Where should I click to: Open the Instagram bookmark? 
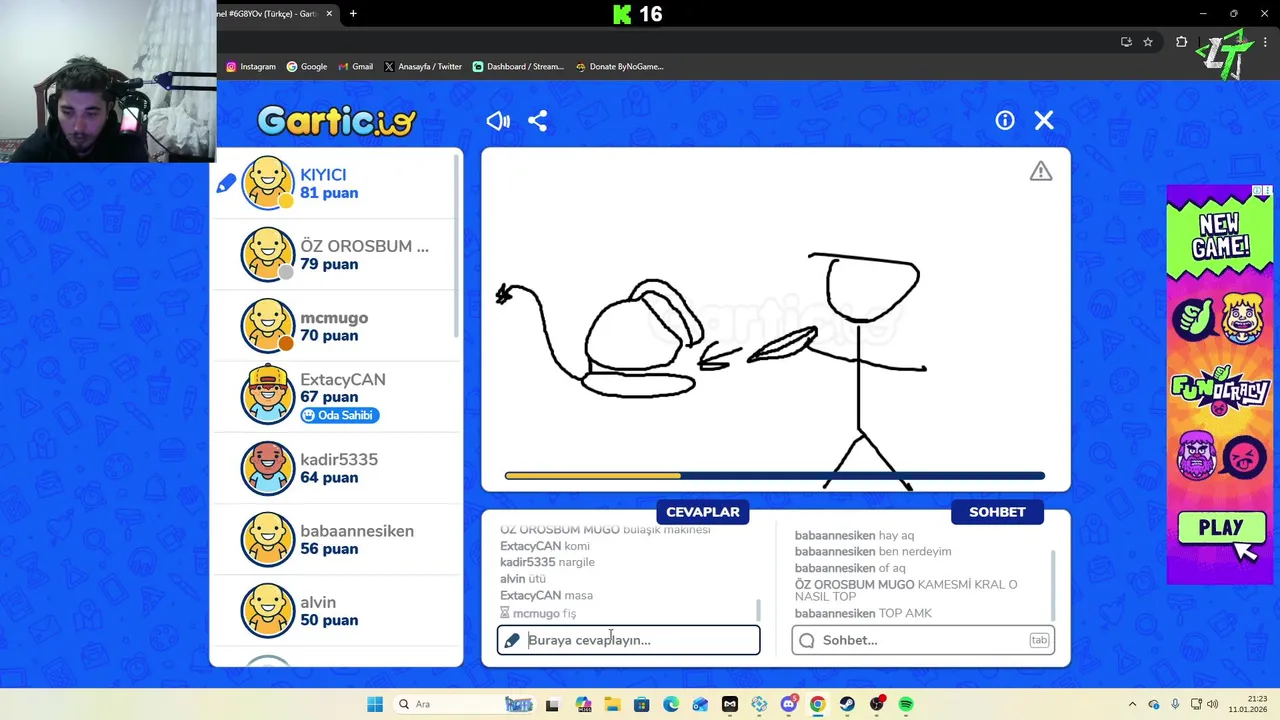[x=251, y=67]
